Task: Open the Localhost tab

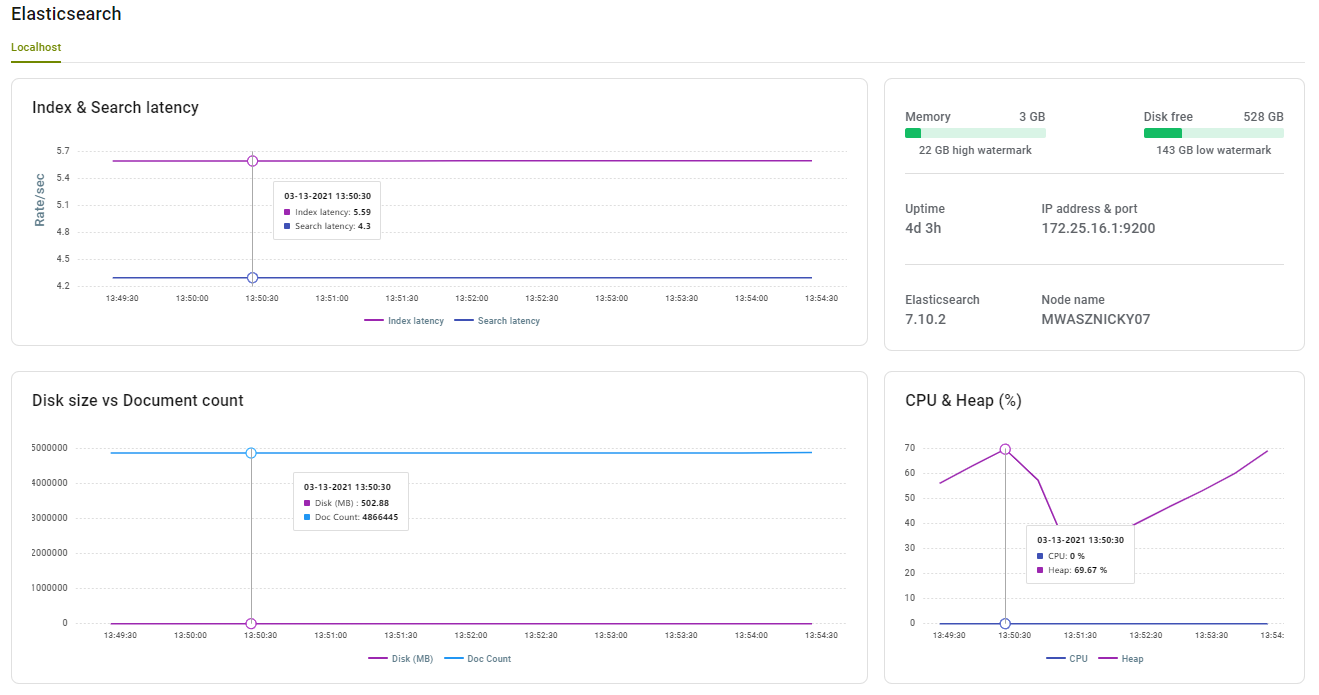Action: 36,47
